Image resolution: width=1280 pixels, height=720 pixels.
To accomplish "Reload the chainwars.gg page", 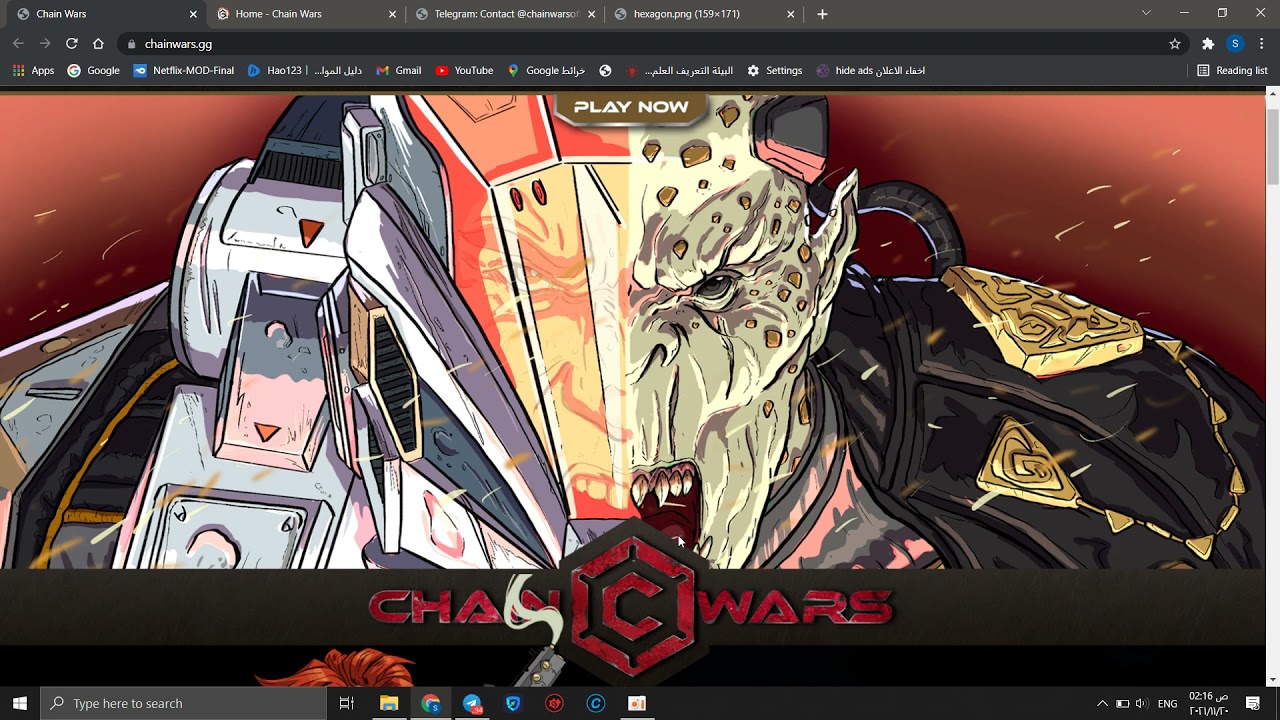I will click(71, 44).
